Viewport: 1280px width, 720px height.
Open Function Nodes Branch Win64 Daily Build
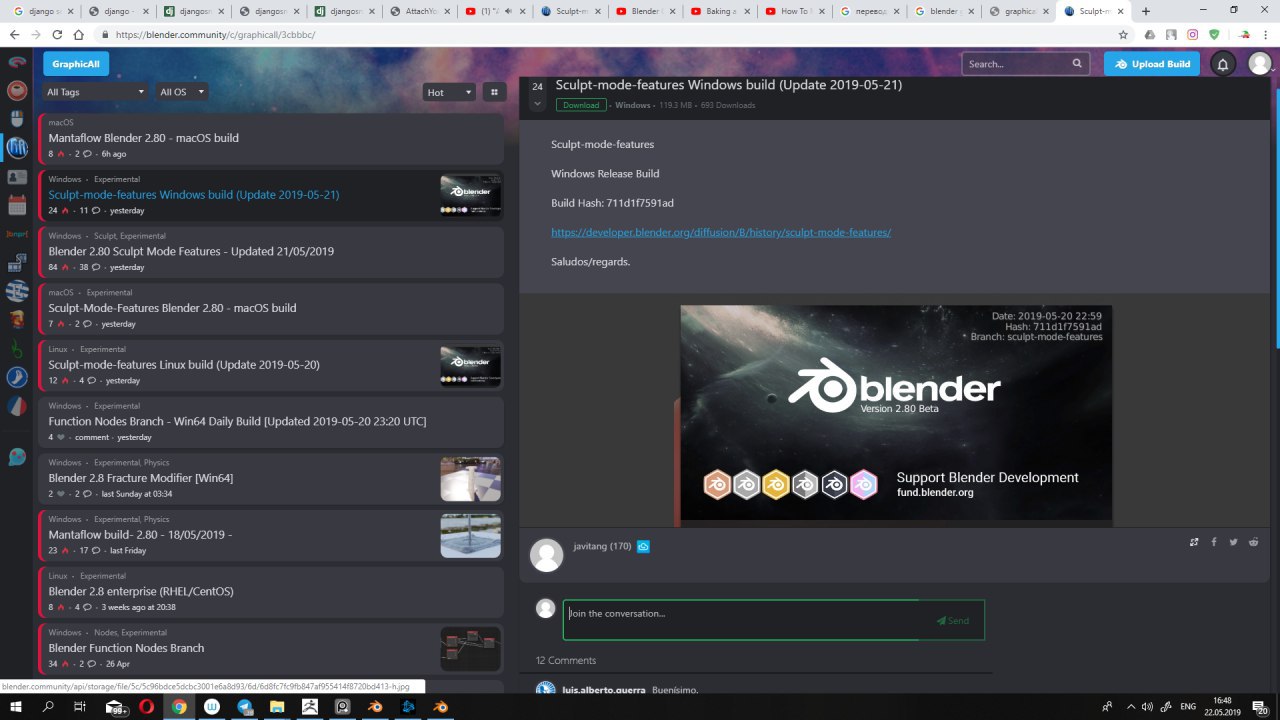point(237,421)
